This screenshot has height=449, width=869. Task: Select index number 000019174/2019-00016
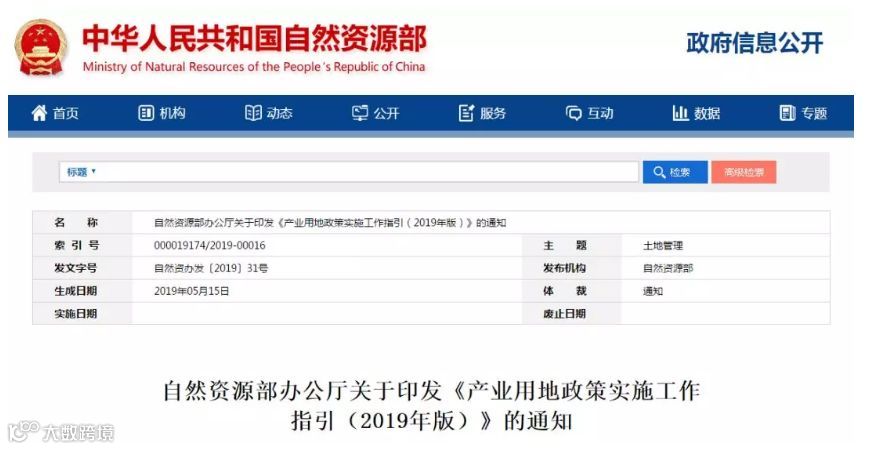209,246
